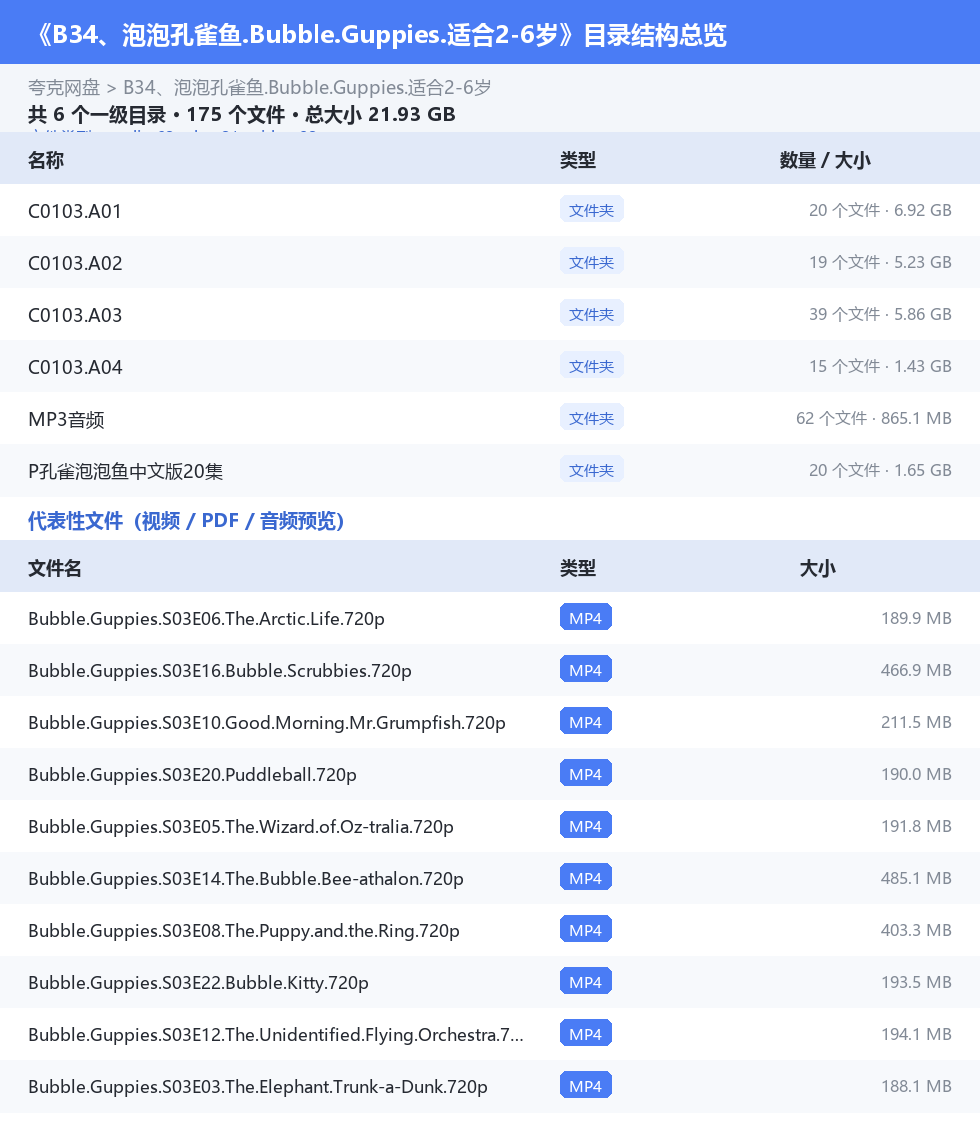Click the MP4 badge for Elephant.Trunk-a-Dunk
Image resolution: width=980 pixels, height=1144 pixels.
[x=585, y=1086]
